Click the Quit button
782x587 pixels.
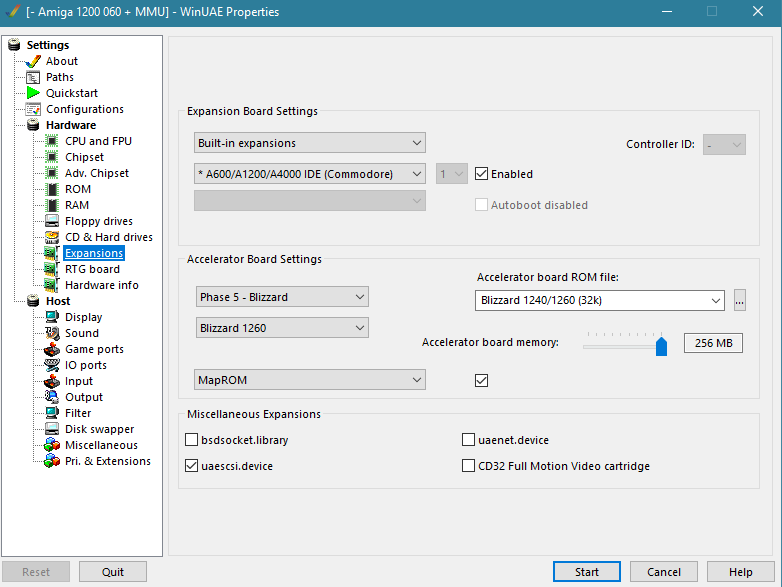[x=113, y=572]
